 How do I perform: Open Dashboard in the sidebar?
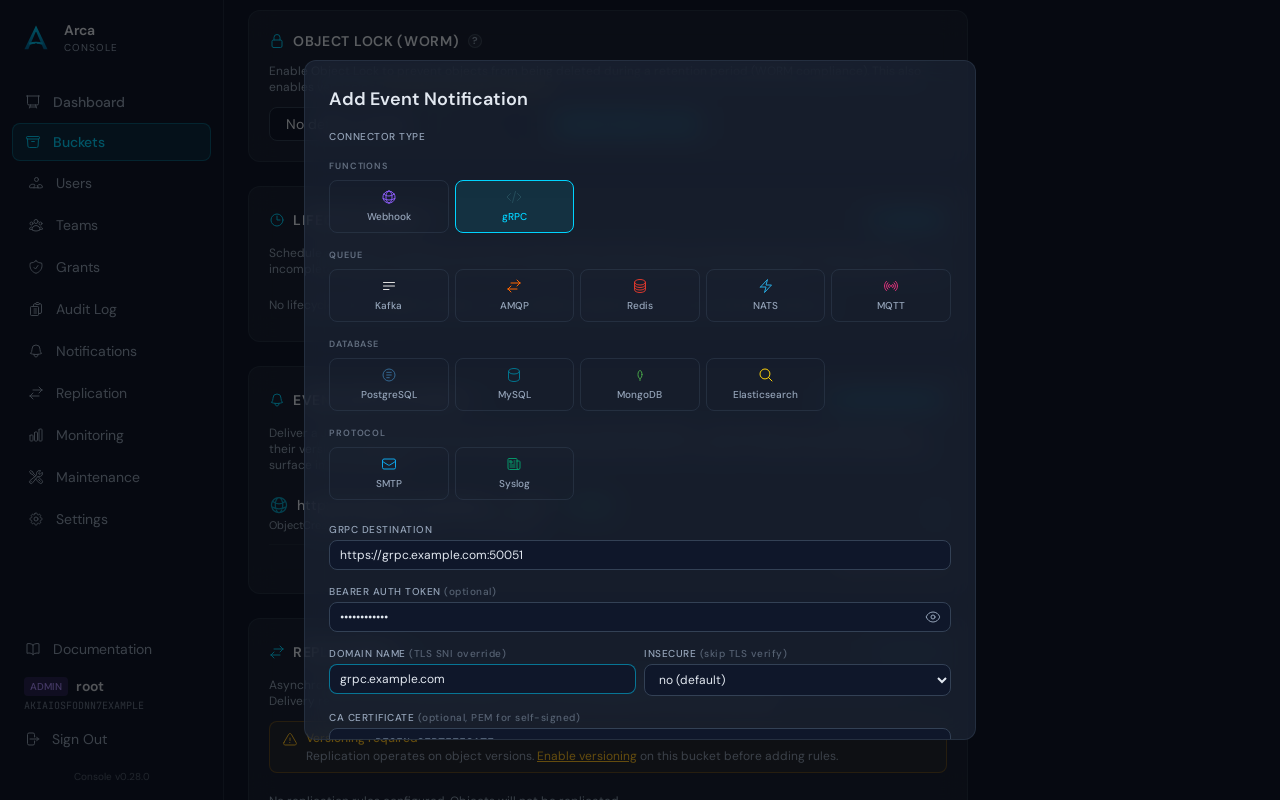[111, 102]
